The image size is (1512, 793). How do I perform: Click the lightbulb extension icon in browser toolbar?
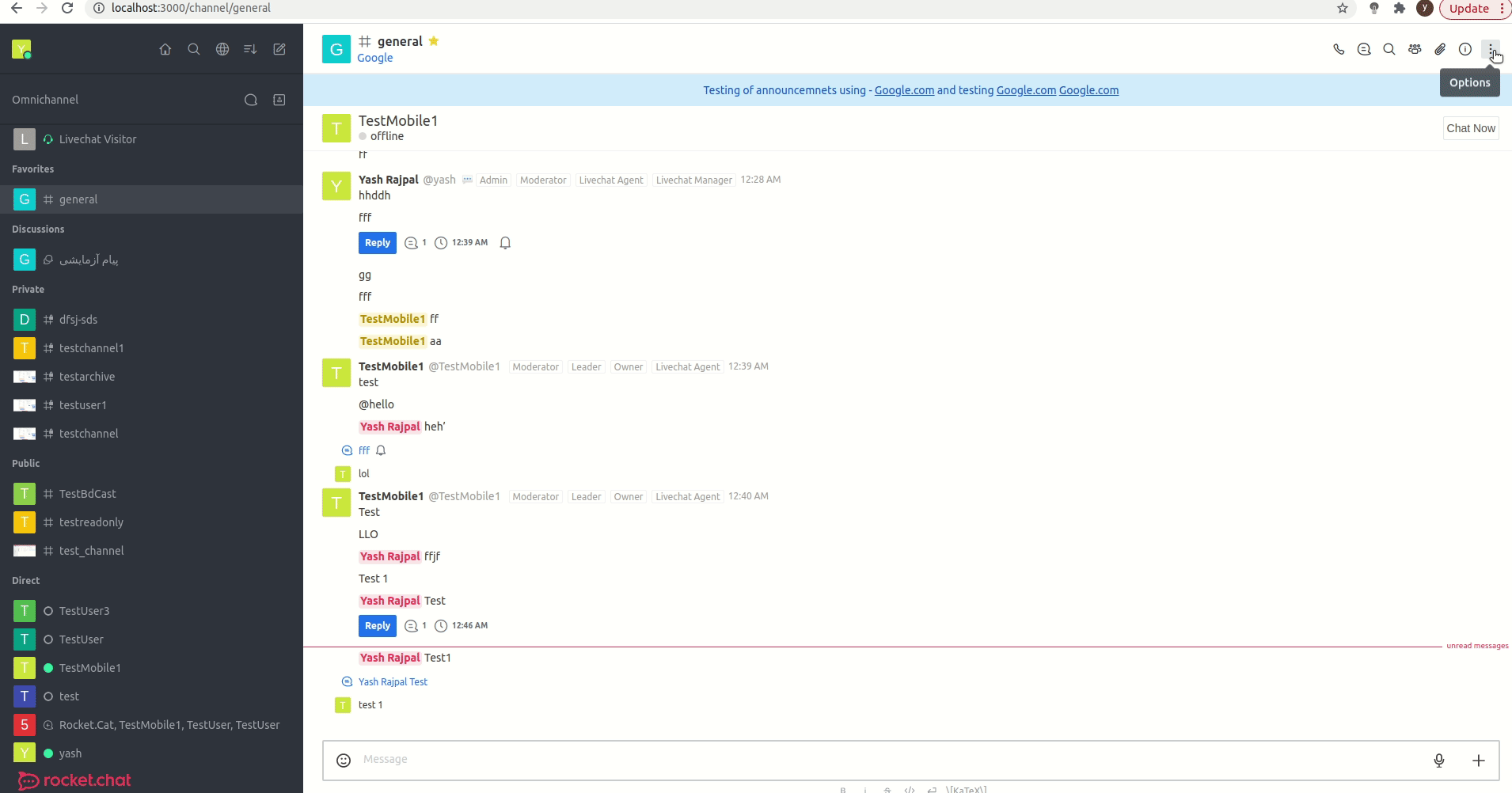(x=1374, y=8)
